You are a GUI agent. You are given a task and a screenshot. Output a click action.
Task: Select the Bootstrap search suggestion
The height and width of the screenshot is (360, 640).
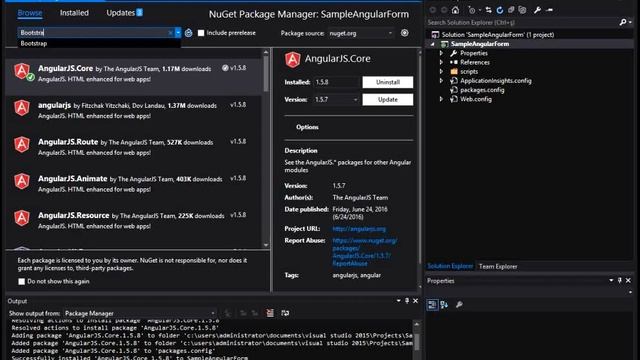(x=99, y=43)
